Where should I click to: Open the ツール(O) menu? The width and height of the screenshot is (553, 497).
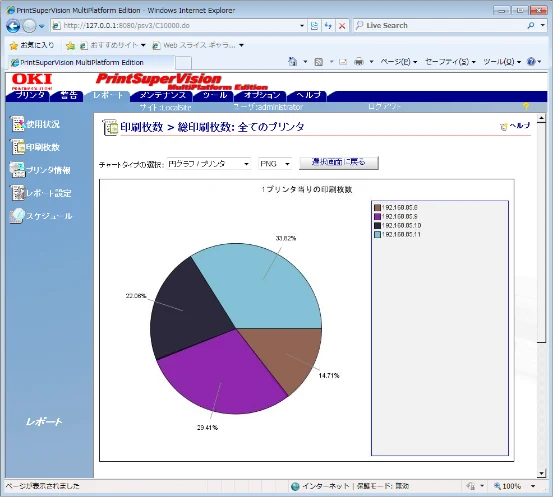502,62
